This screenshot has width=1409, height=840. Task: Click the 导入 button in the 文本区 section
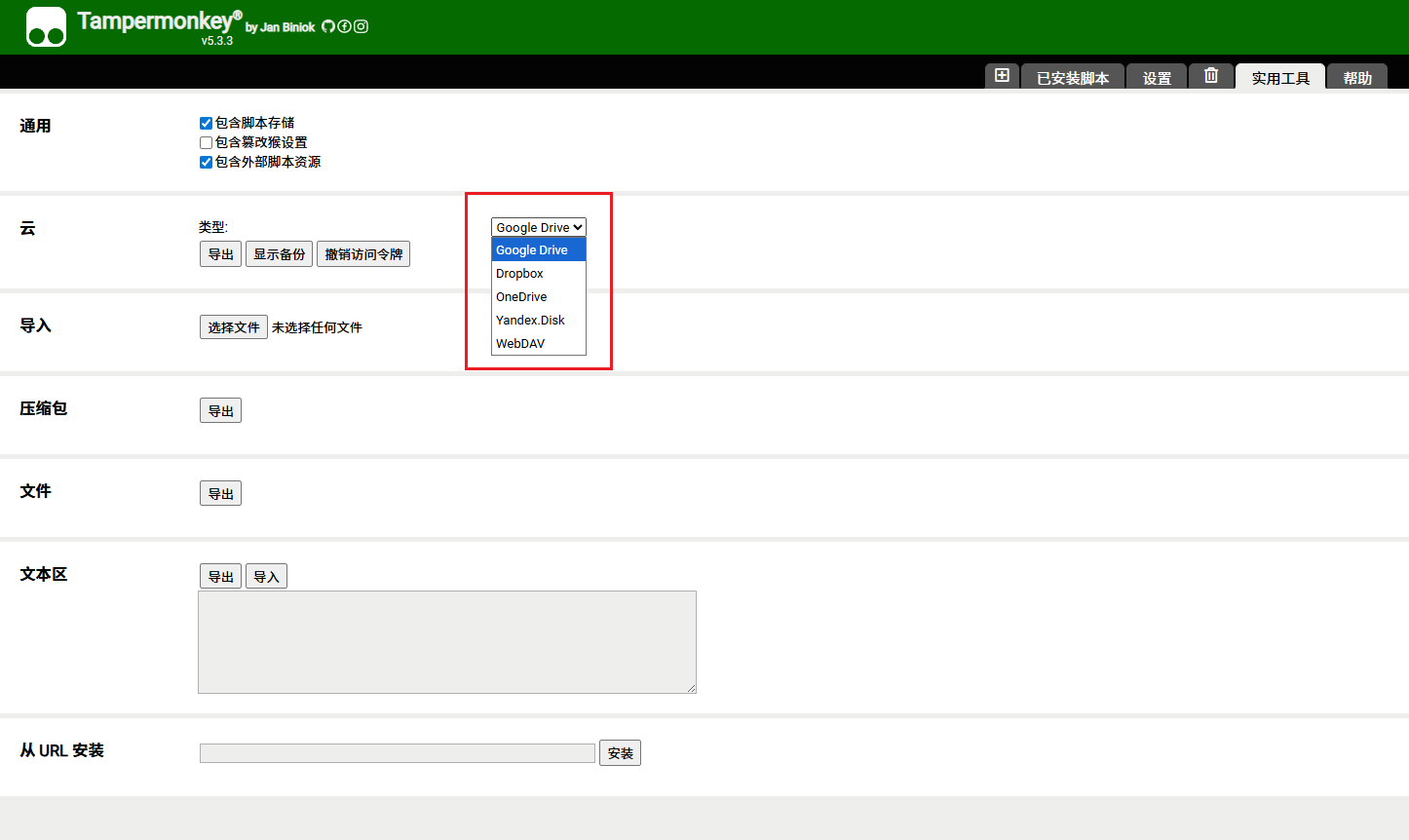tap(266, 576)
